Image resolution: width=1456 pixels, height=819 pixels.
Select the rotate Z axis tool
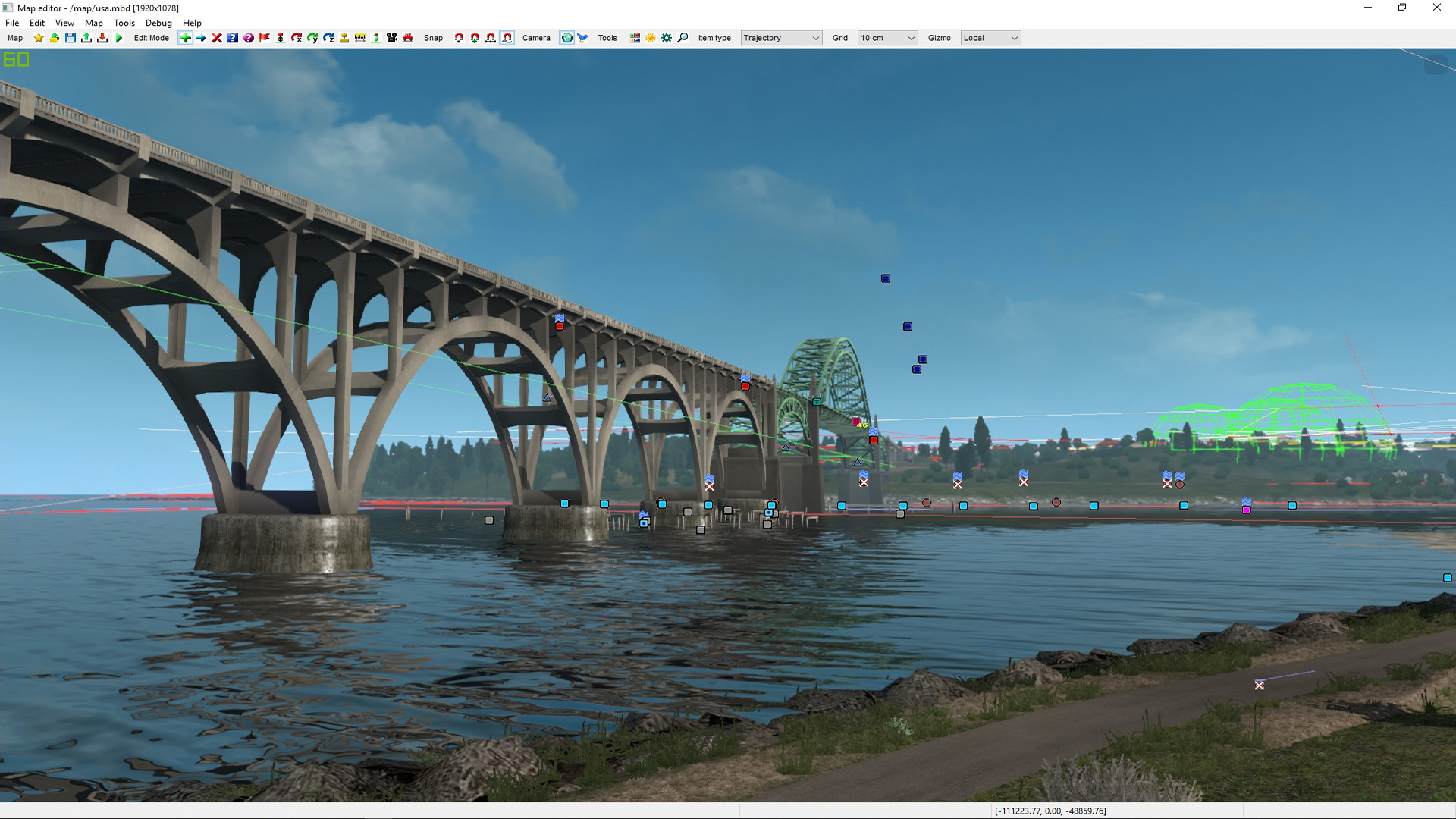[328, 38]
